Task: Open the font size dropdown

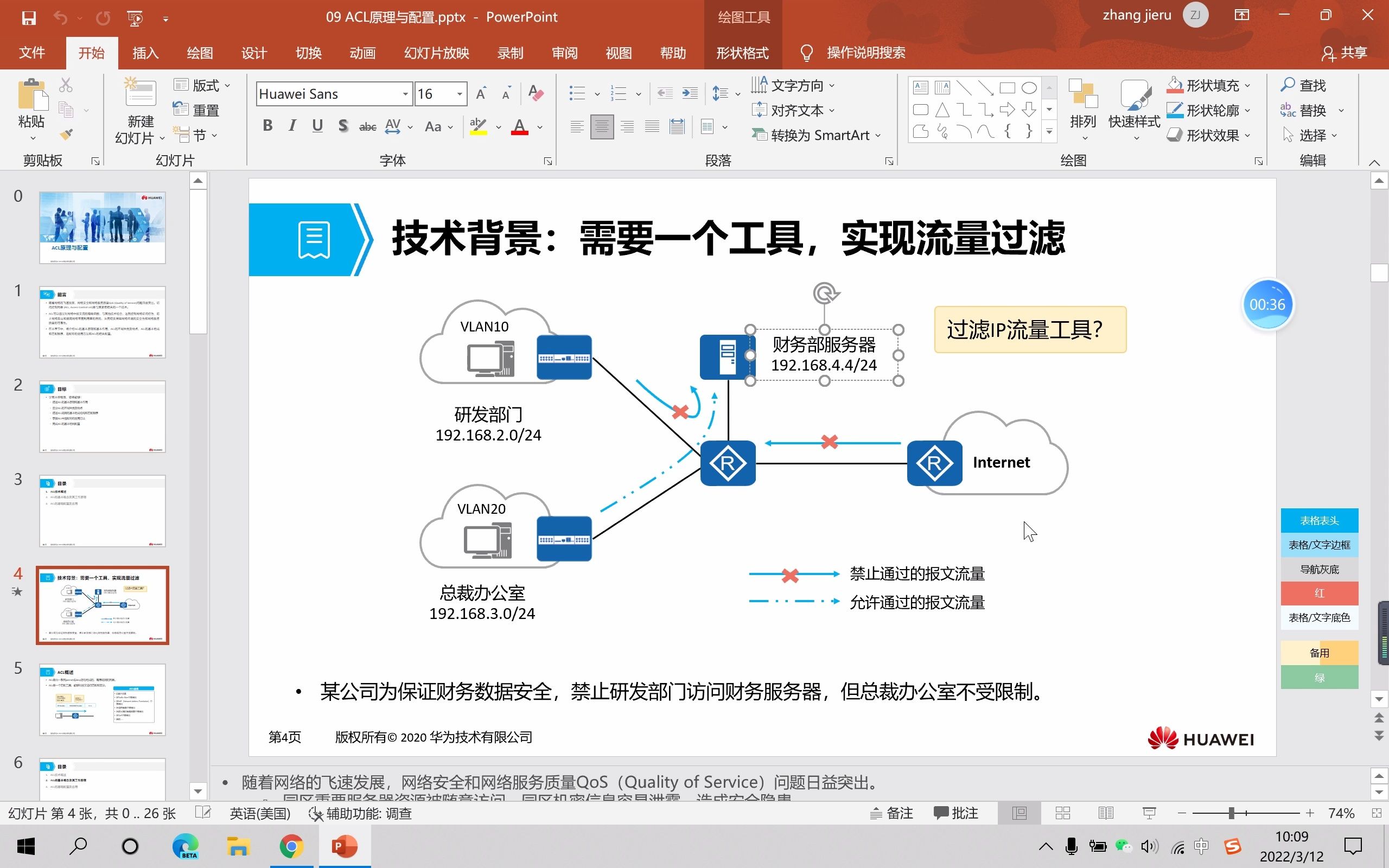Action: (x=459, y=93)
